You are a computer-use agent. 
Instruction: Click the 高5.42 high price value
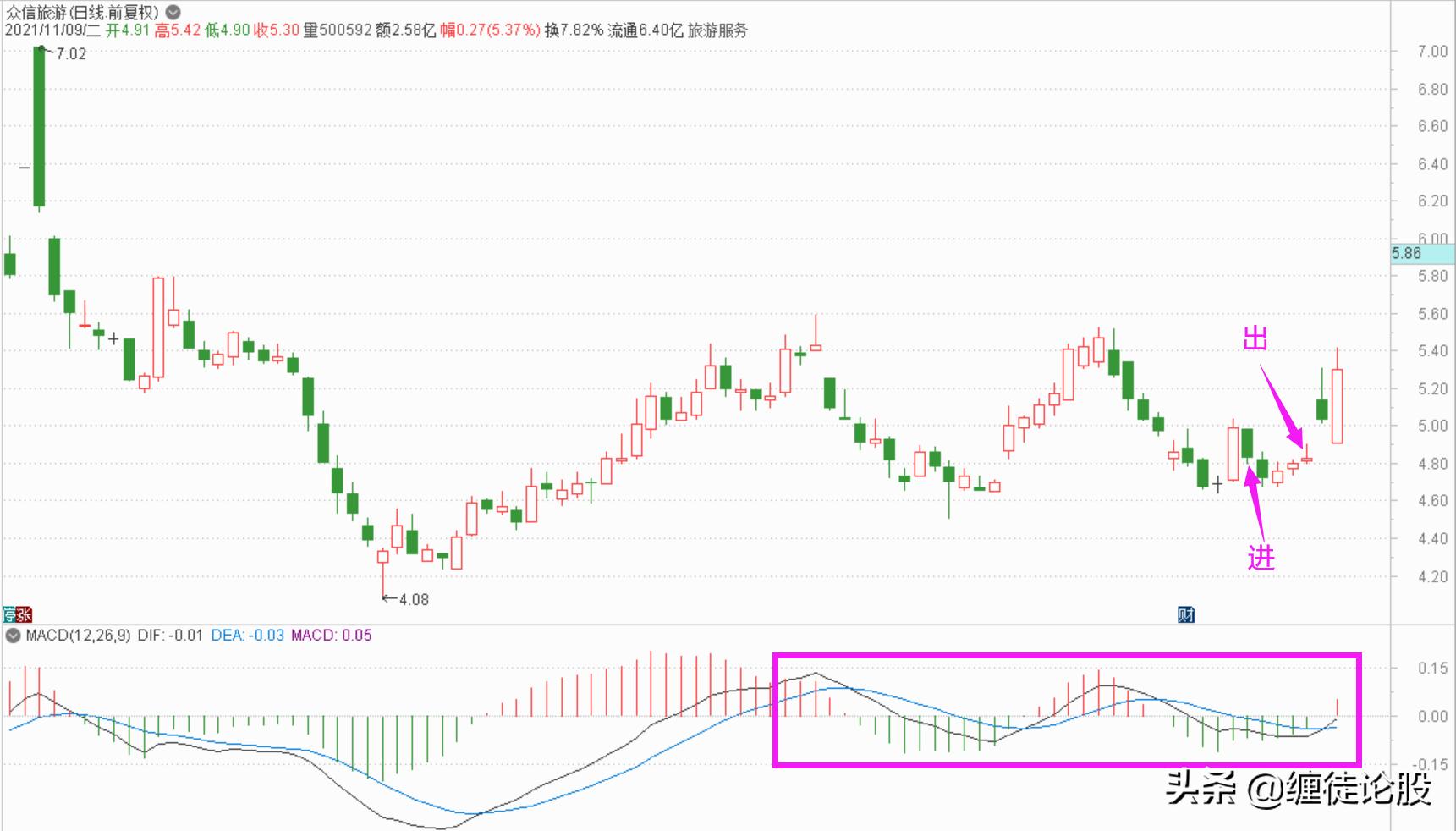click(x=177, y=30)
